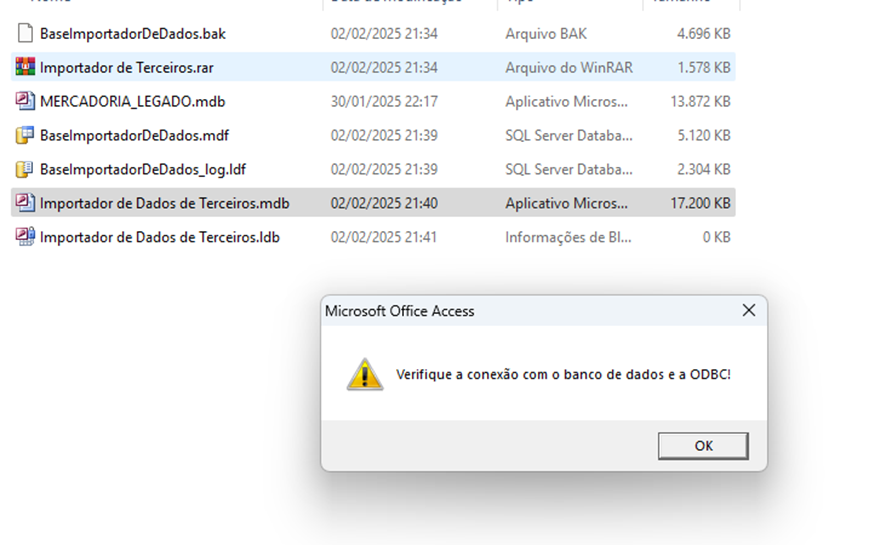The width and height of the screenshot is (886, 545).
Task: Click the BaseImportadorDeDados_log.ldf file icon
Action: 25,169
